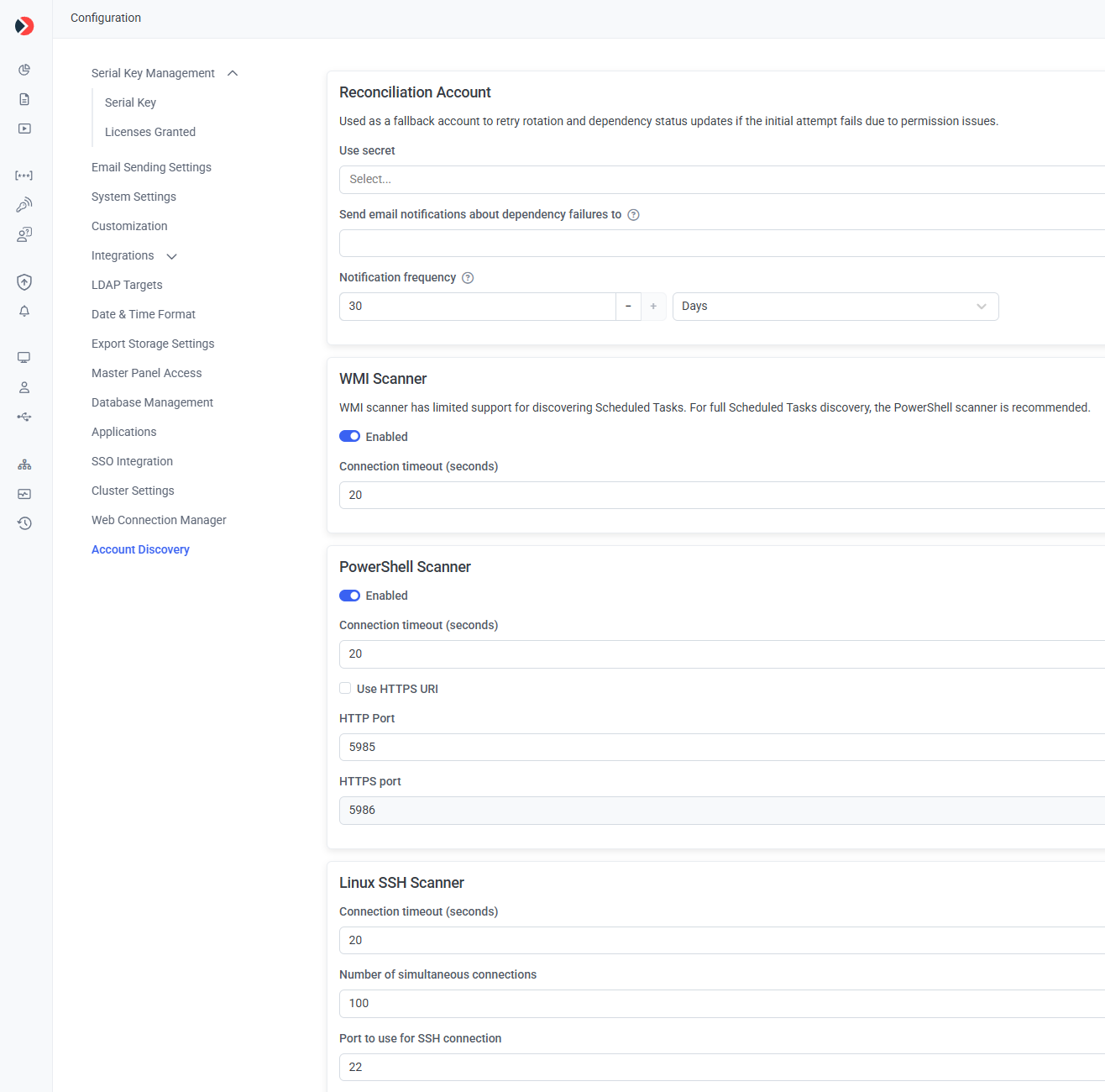Open the key with signal icon

click(24, 205)
